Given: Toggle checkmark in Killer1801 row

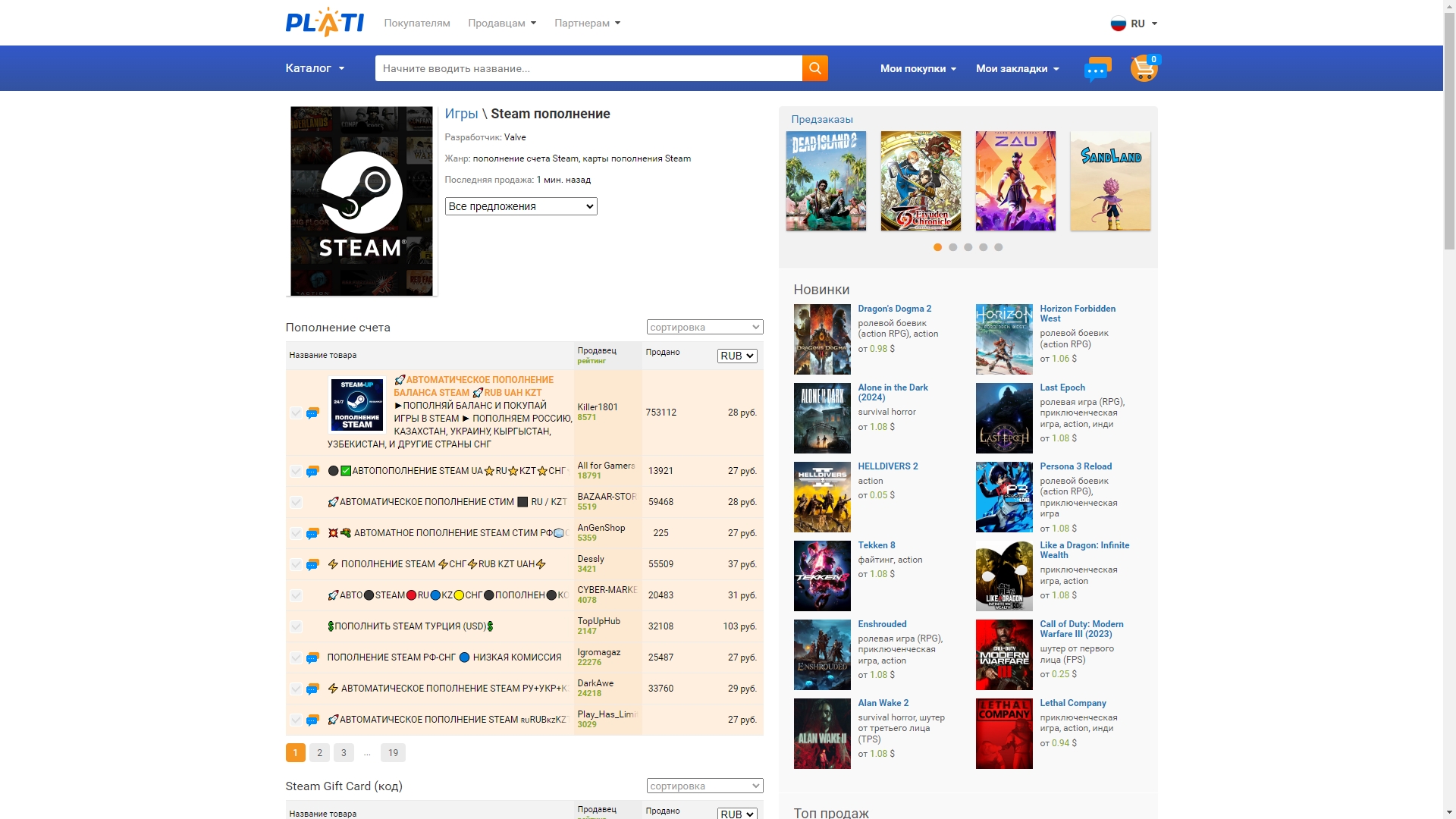Looking at the screenshot, I should (296, 413).
